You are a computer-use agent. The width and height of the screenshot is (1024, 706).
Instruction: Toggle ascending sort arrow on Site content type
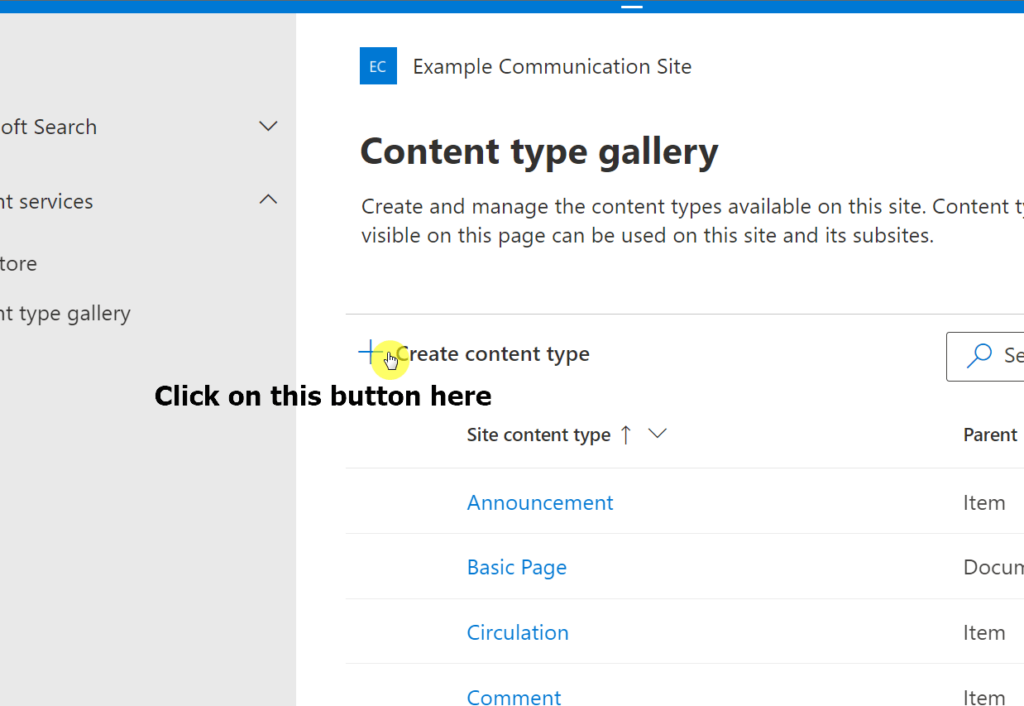pos(626,434)
